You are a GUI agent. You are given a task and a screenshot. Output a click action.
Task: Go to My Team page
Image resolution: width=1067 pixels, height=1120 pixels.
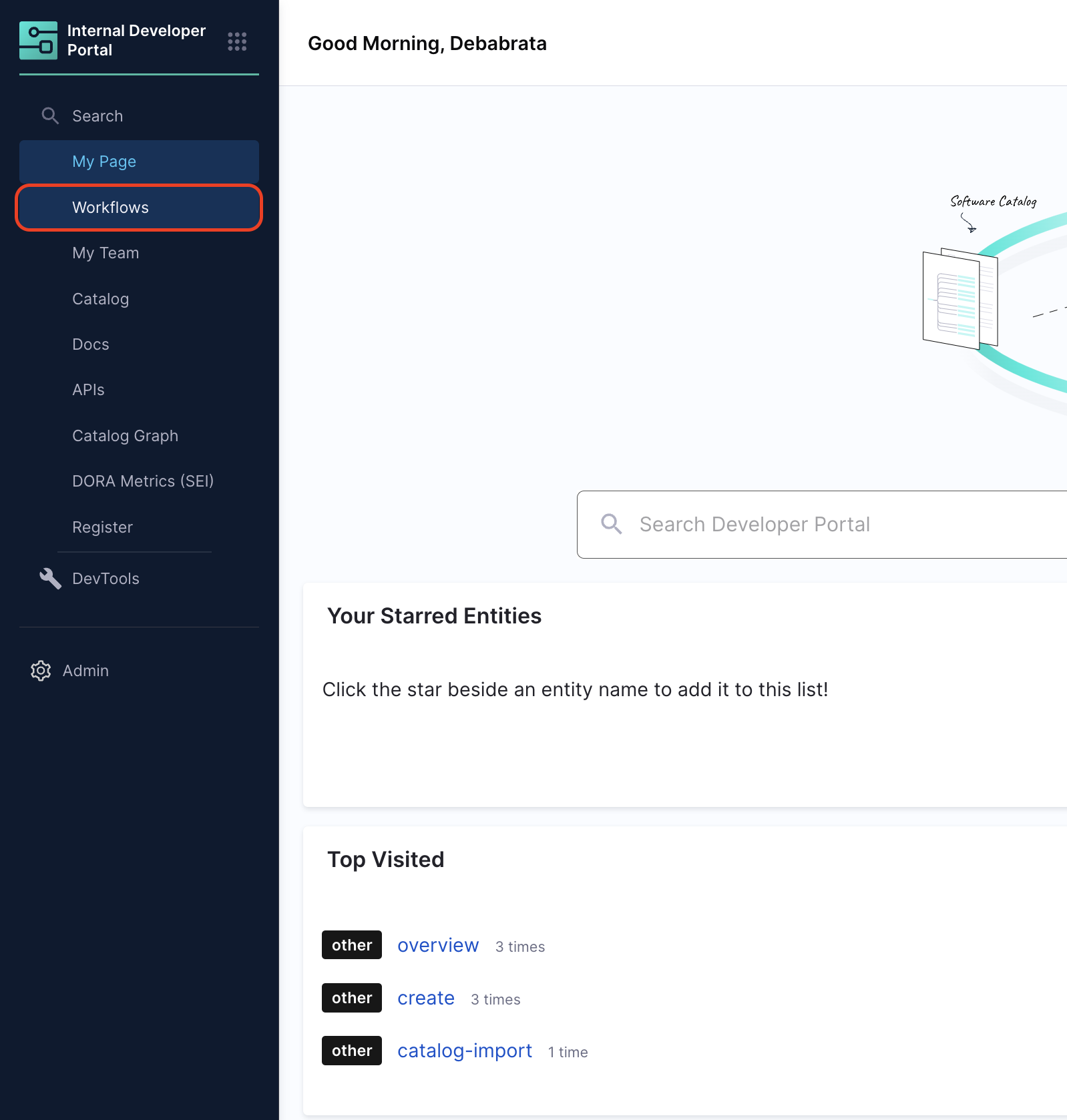point(105,253)
